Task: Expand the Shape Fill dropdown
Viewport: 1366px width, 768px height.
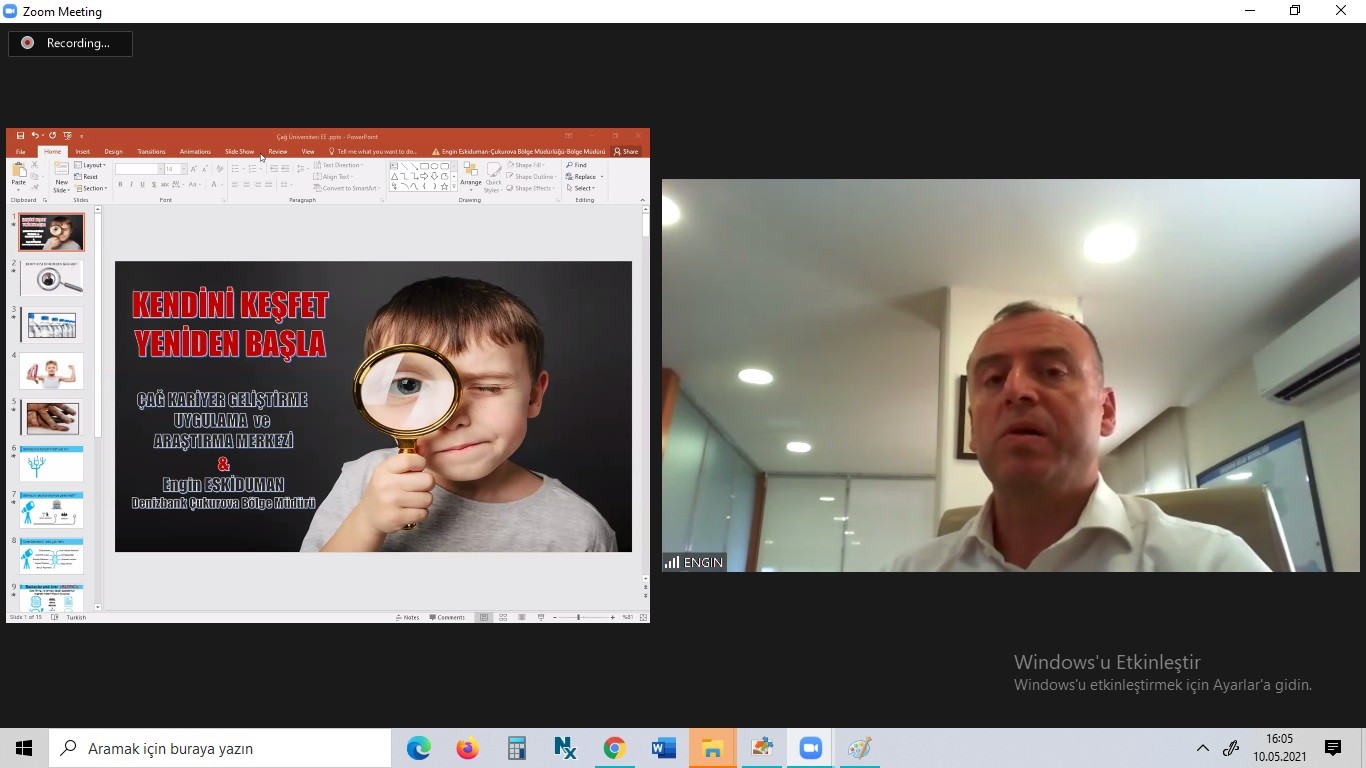Action: (525, 165)
